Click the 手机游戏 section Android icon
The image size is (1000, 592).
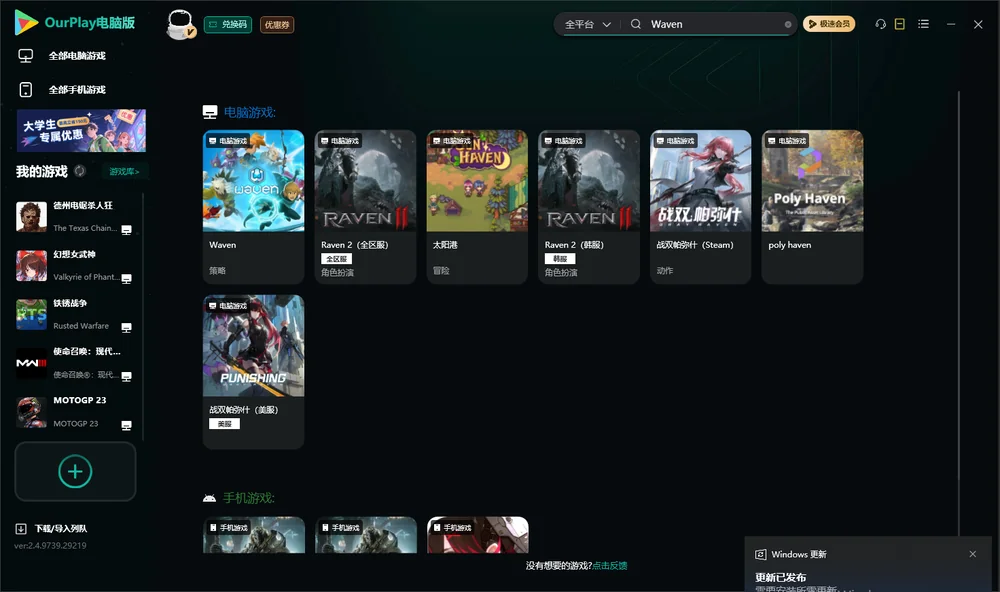pos(209,498)
